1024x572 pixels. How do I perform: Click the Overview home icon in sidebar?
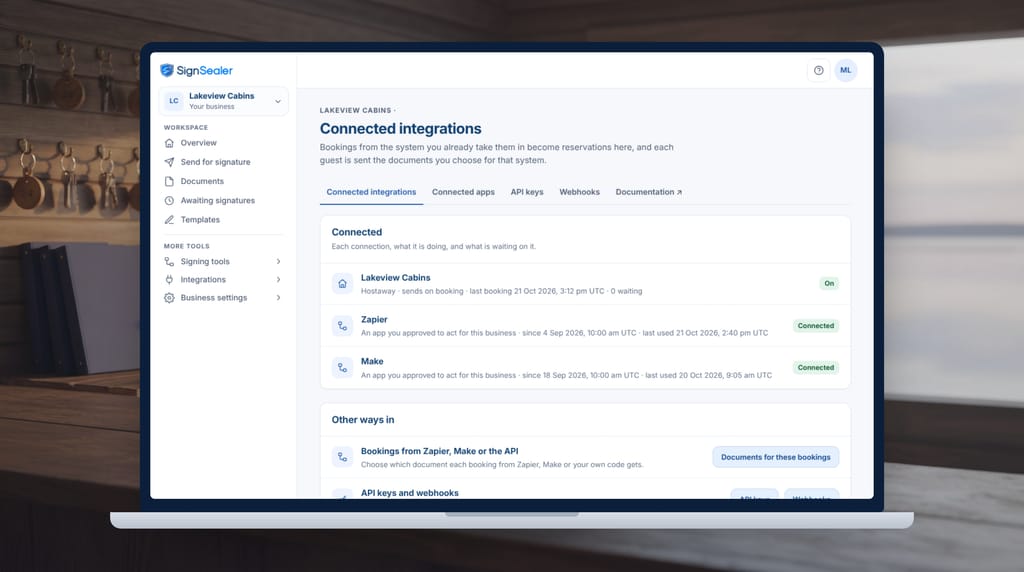point(169,143)
